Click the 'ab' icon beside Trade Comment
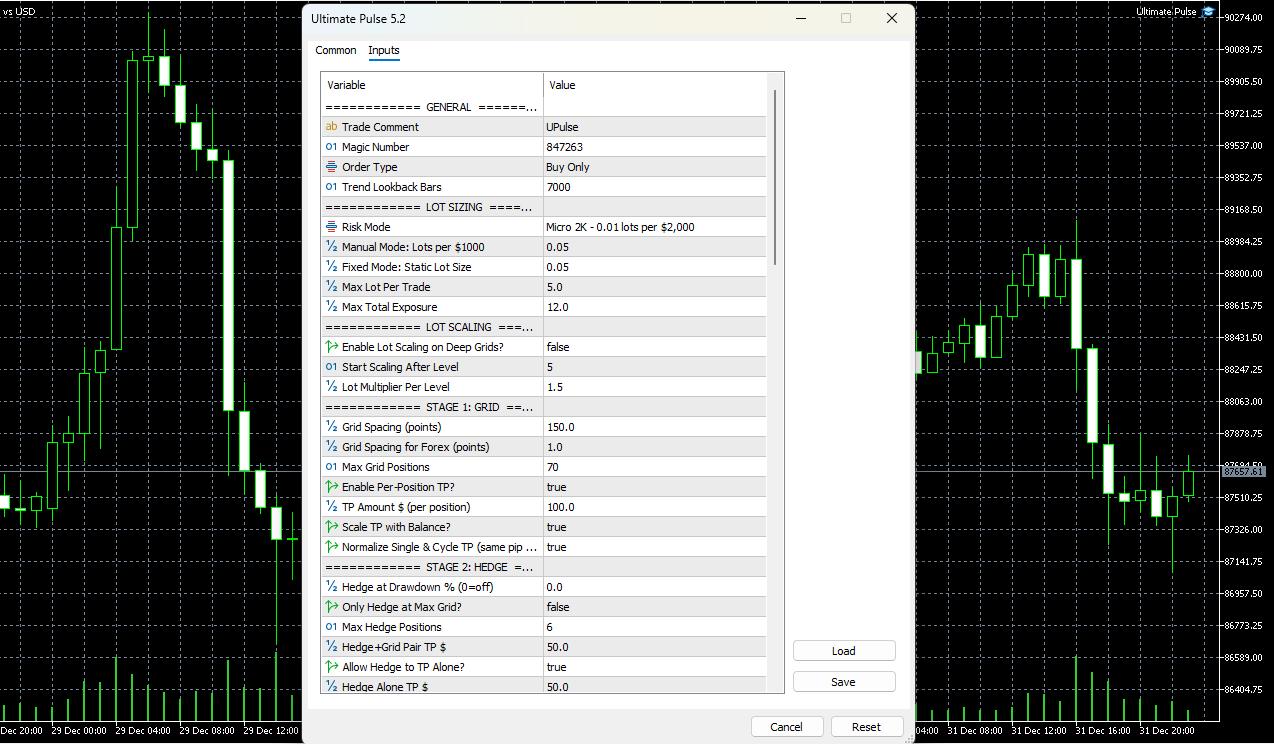The height and width of the screenshot is (744, 1274). (331, 127)
